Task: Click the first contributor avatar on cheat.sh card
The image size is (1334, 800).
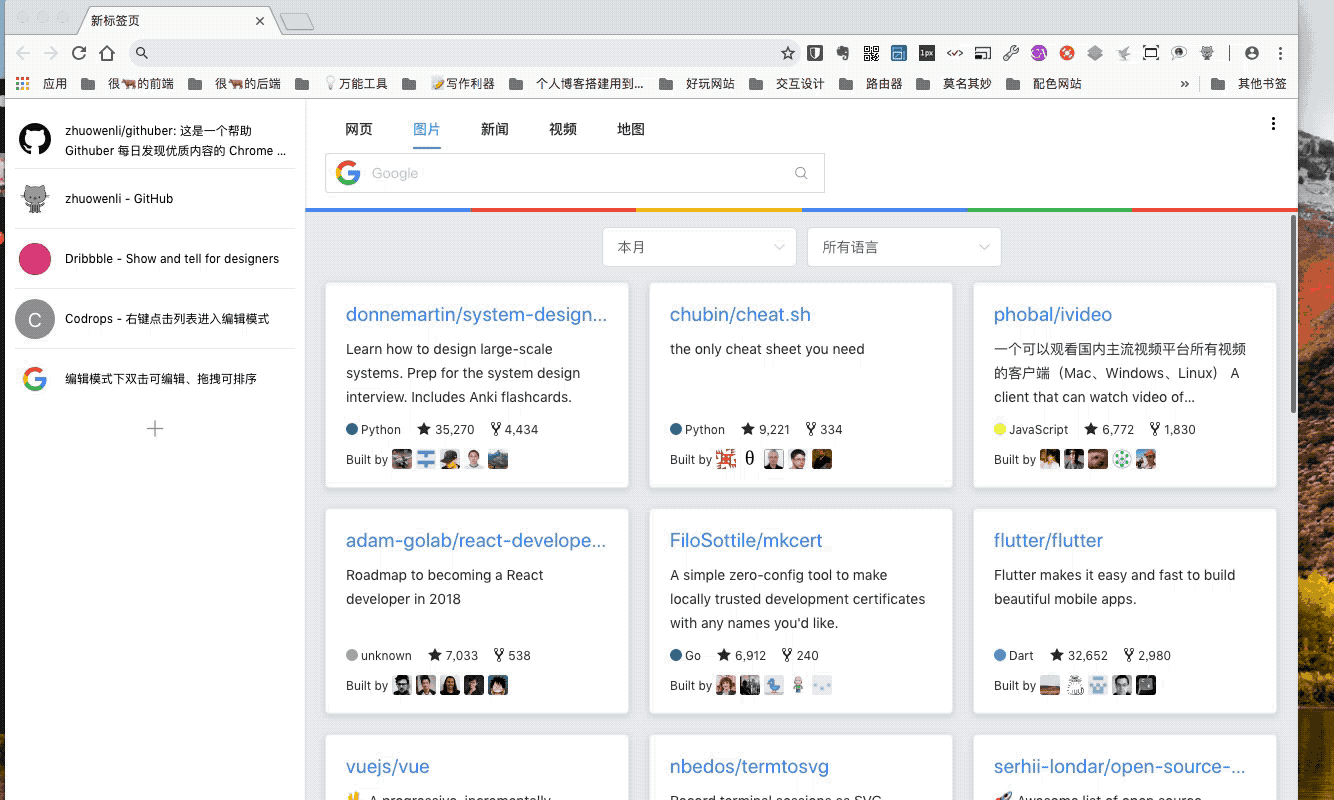Action: point(726,459)
